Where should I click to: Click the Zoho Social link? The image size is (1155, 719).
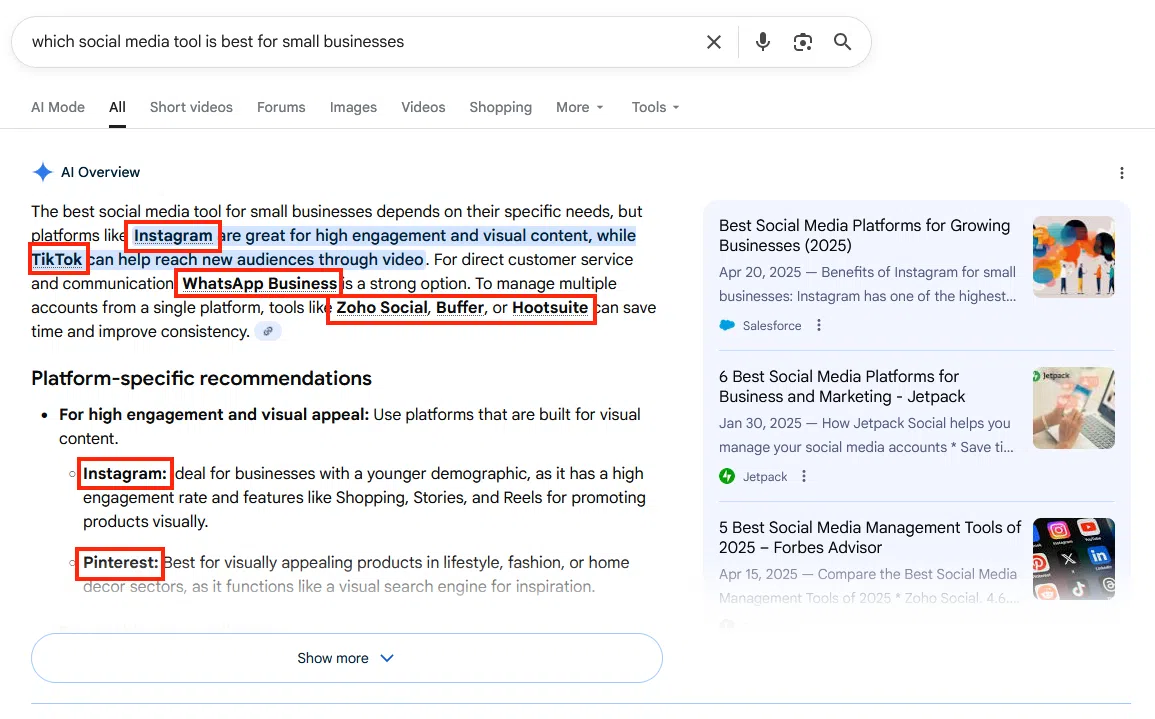point(382,307)
